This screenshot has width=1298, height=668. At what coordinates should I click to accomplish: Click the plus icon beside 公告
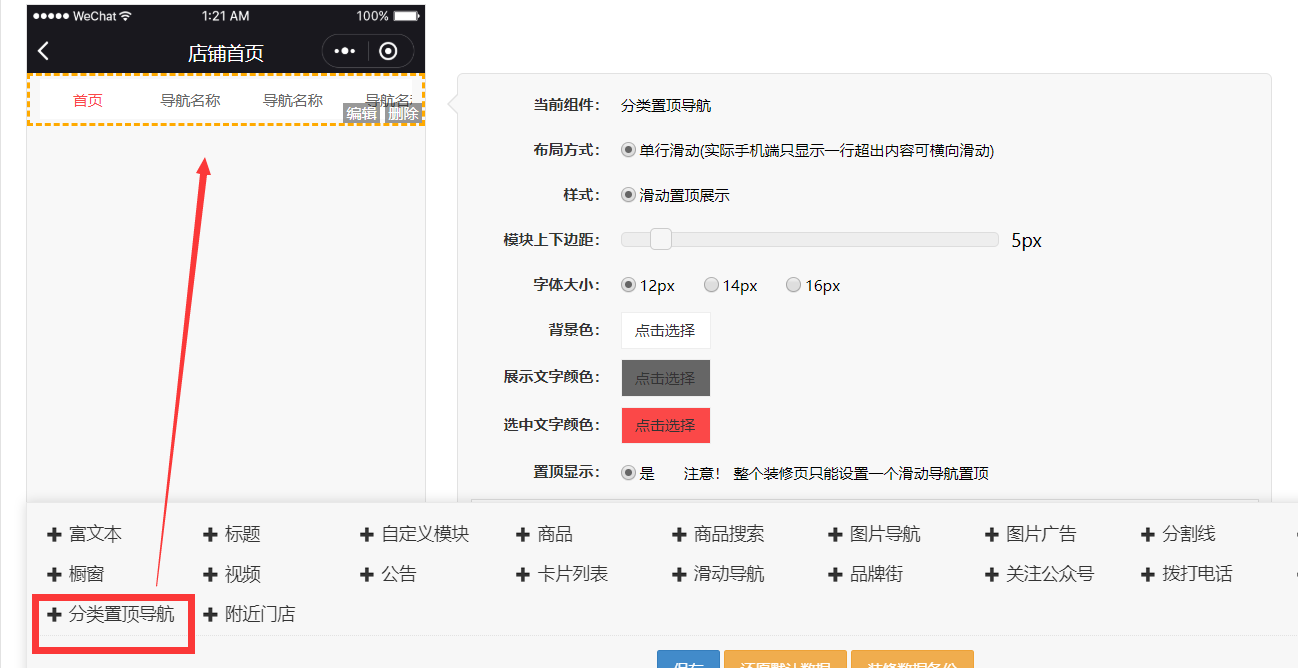(367, 575)
